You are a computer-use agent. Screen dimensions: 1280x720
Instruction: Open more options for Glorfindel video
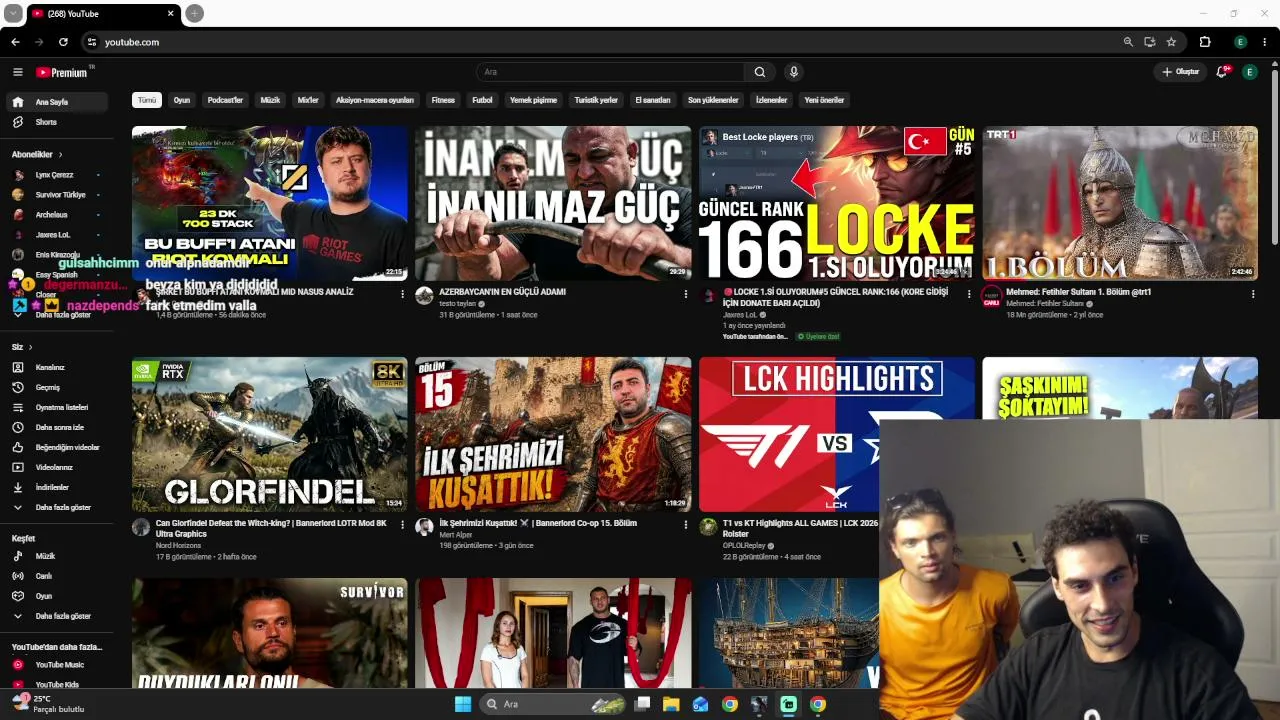(x=402, y=525)
